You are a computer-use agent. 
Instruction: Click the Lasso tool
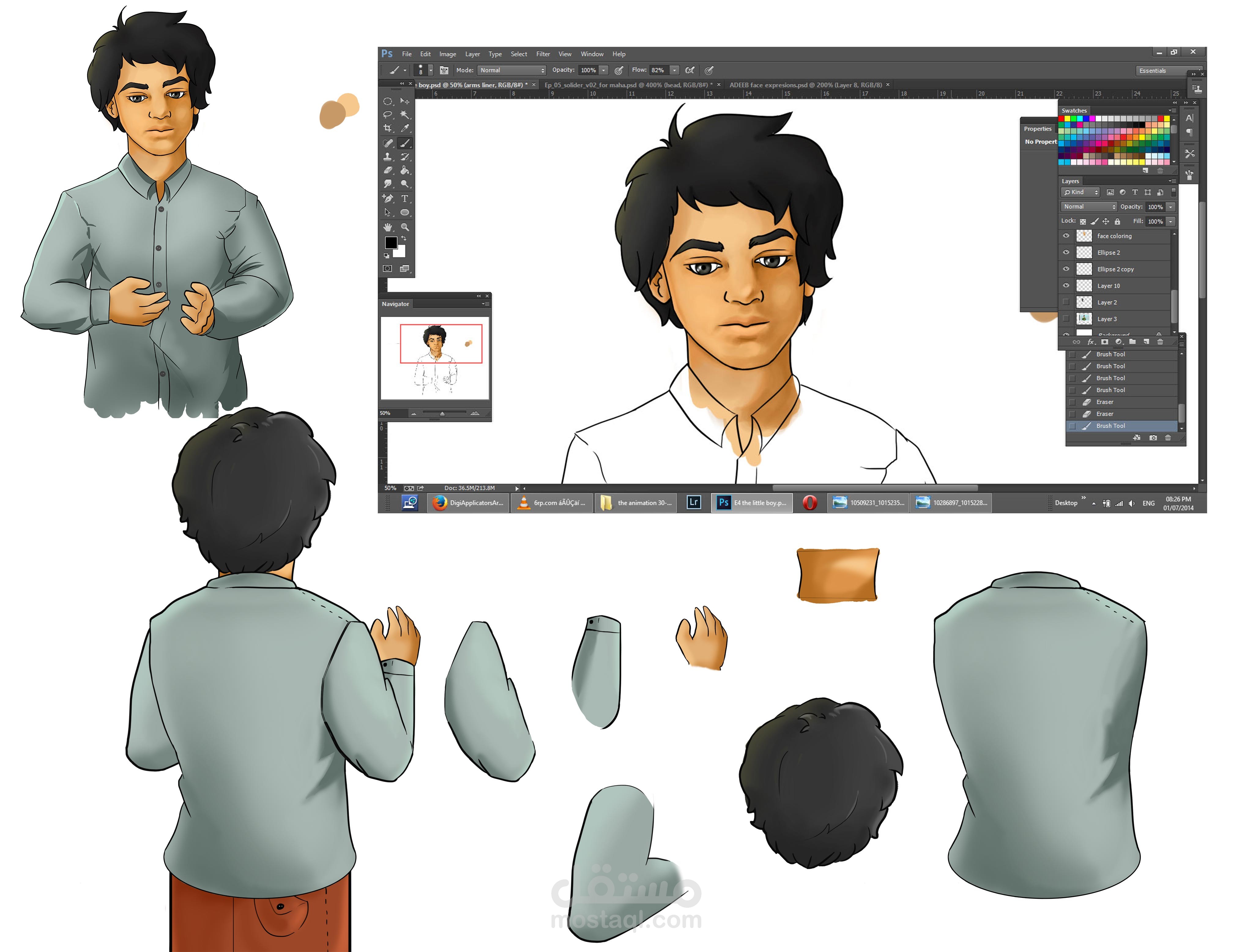coord(388,114)
